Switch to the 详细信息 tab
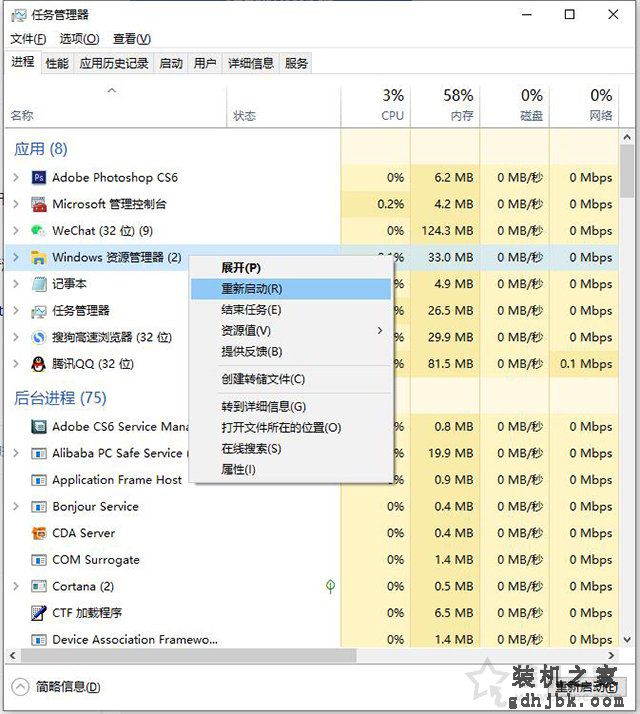The width and height of the screenshot is (640, 714). tap(251, 63)
